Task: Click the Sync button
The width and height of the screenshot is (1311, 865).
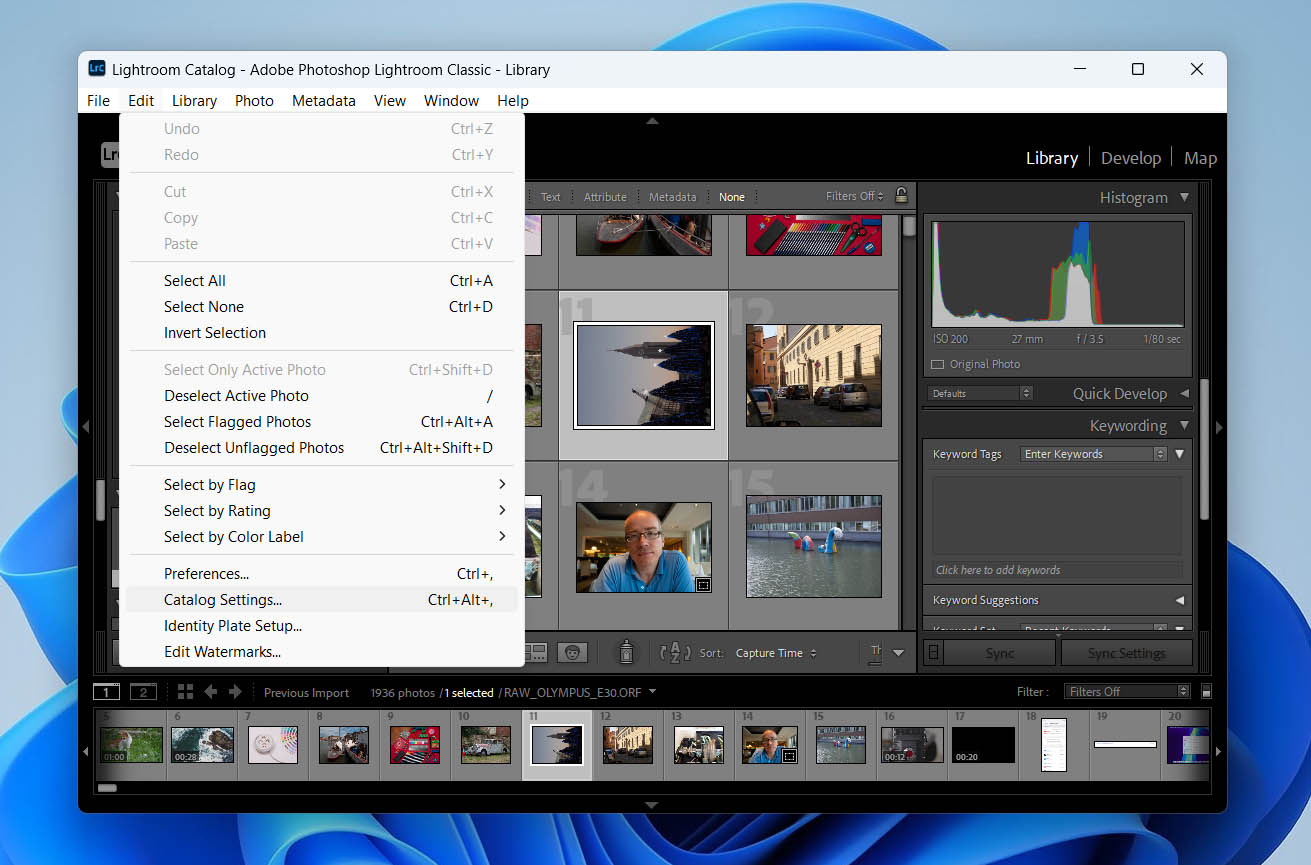Action: coord(1000,653)
